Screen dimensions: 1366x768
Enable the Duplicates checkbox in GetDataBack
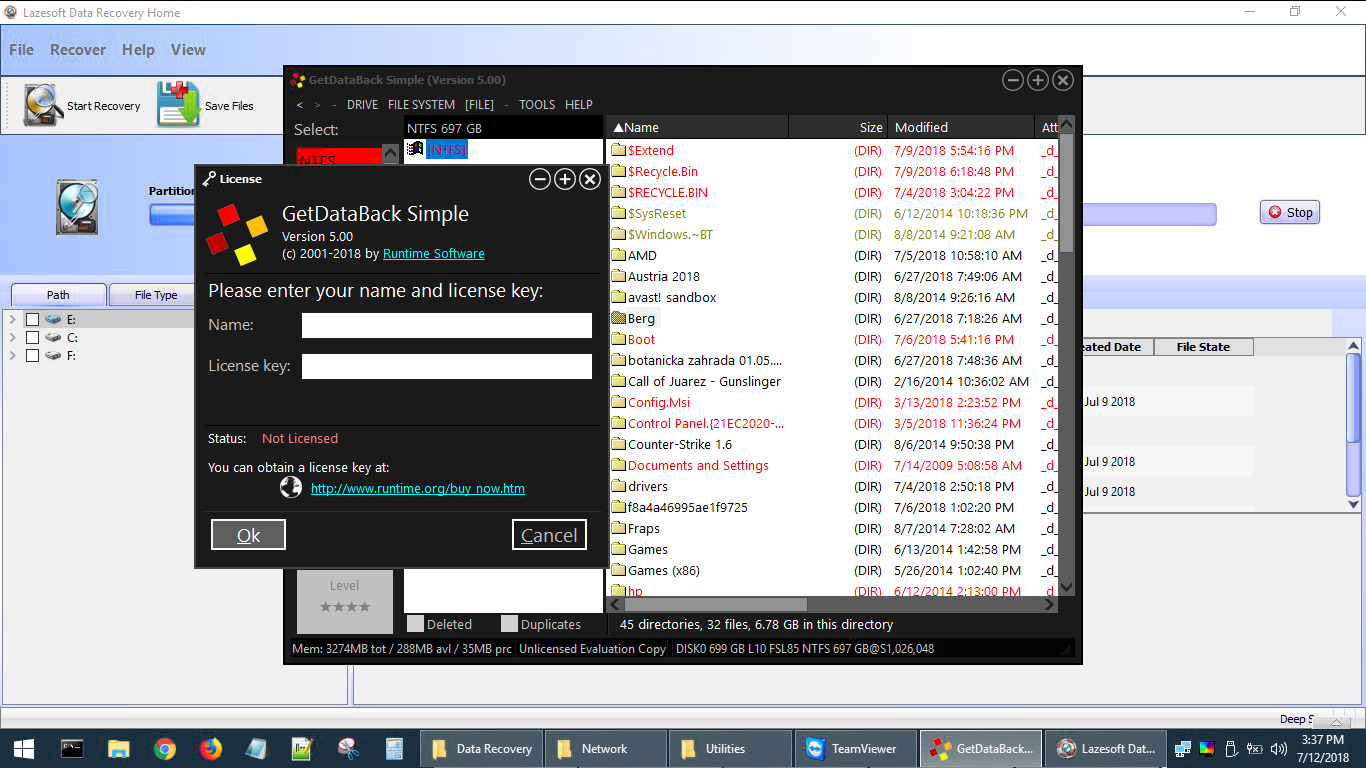pyautogui.click(x=509, y=624)
